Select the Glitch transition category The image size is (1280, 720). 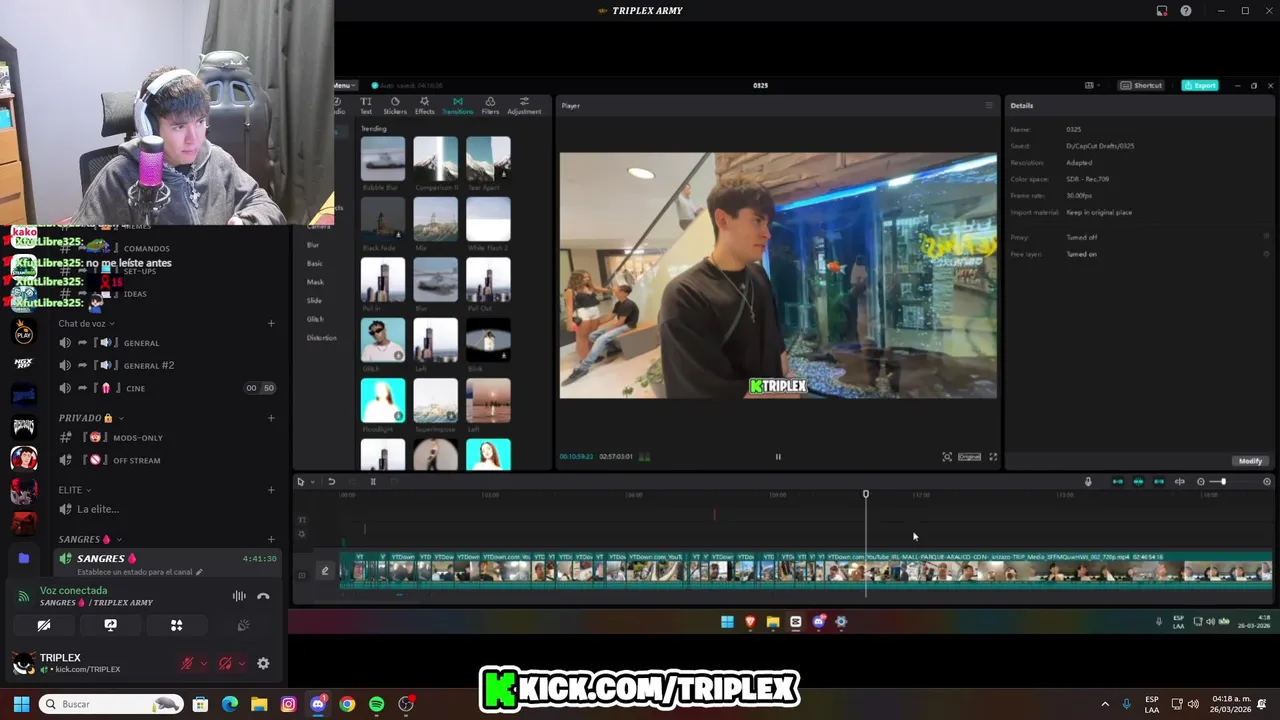click(315, 319)
